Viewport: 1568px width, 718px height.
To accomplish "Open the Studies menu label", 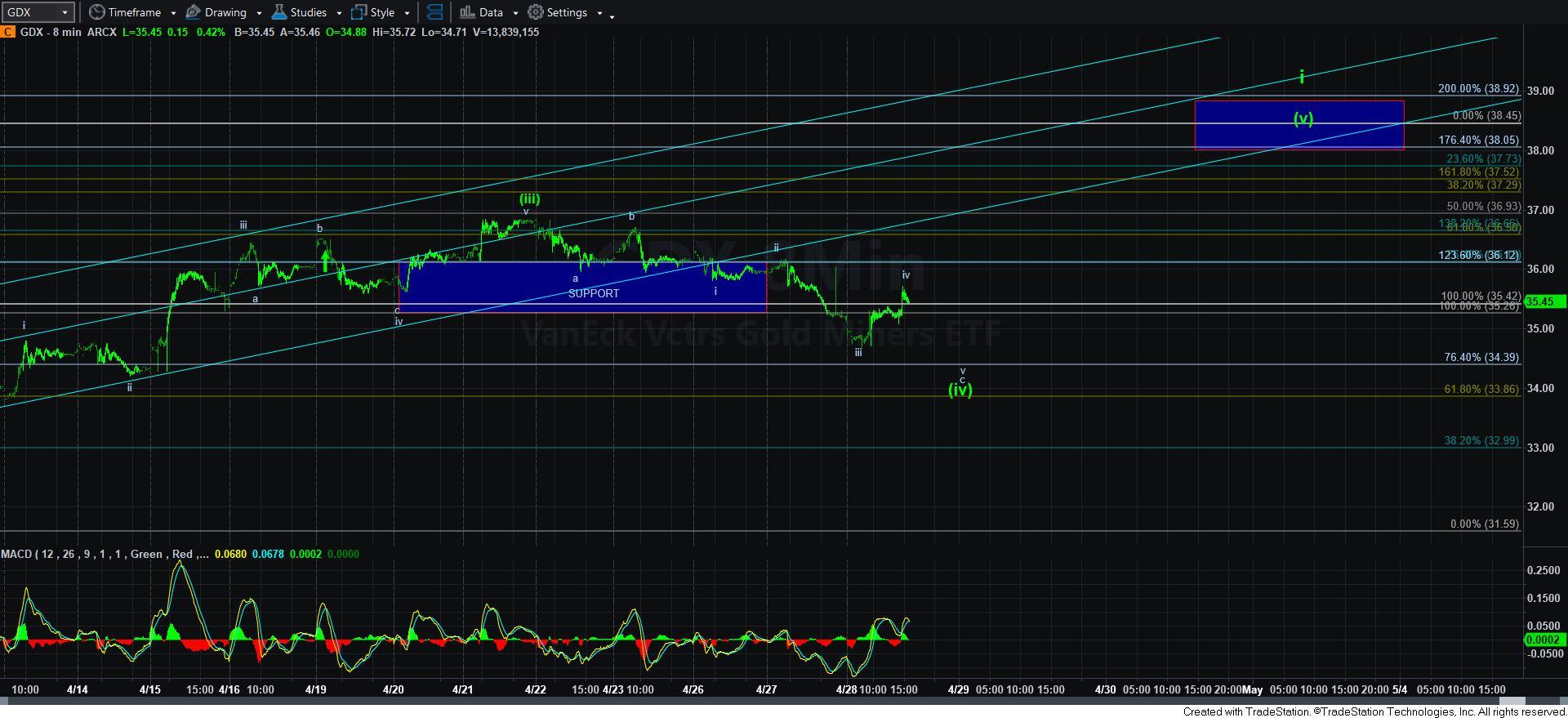I will point(309,12).
